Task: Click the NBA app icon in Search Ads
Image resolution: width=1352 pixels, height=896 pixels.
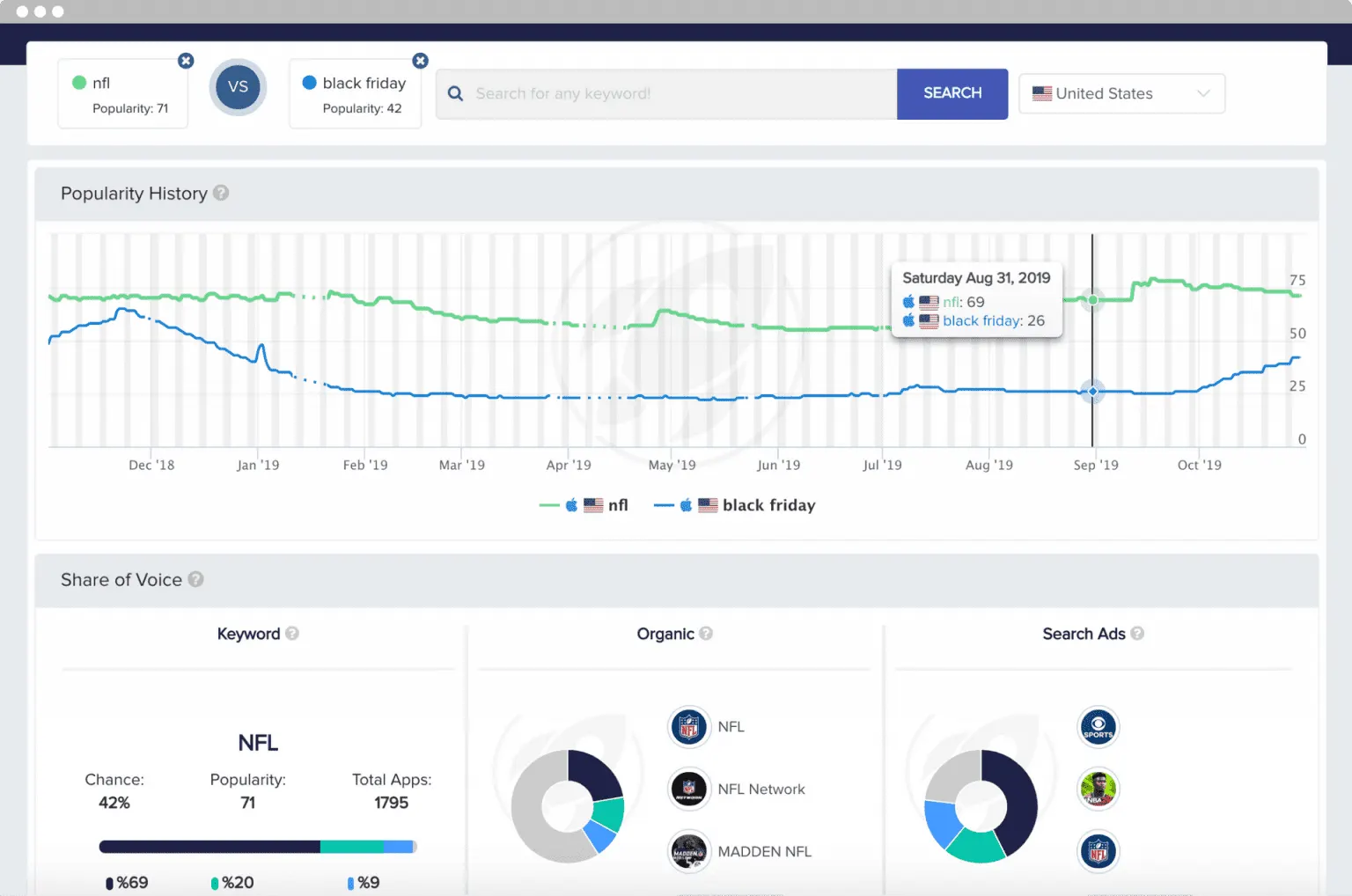Action: pos(1098,790)
